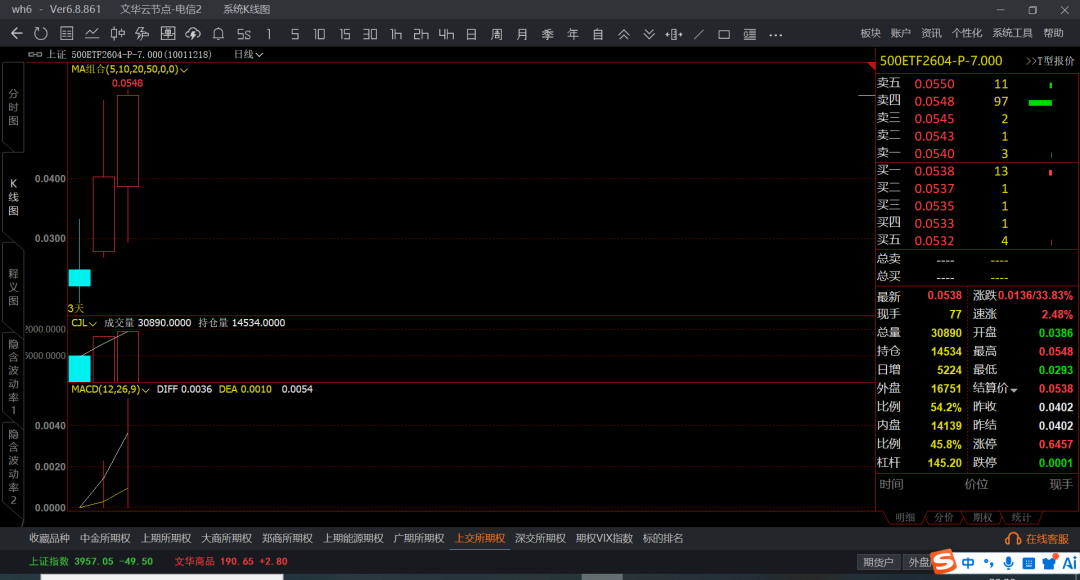The width and height of the screenshot is (1080, 580).
Task: Open the 收藏品种 tab
Action: coord(50,539)
